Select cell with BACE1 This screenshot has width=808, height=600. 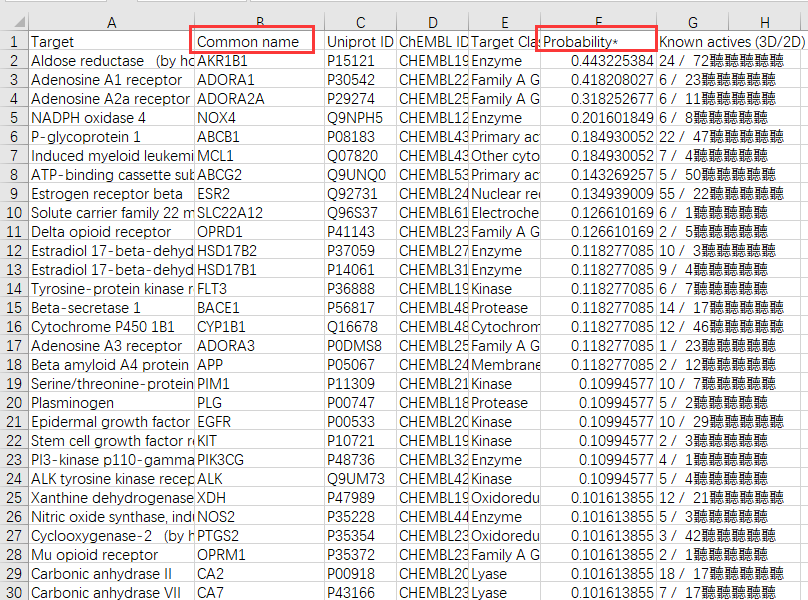click(259, 308)
